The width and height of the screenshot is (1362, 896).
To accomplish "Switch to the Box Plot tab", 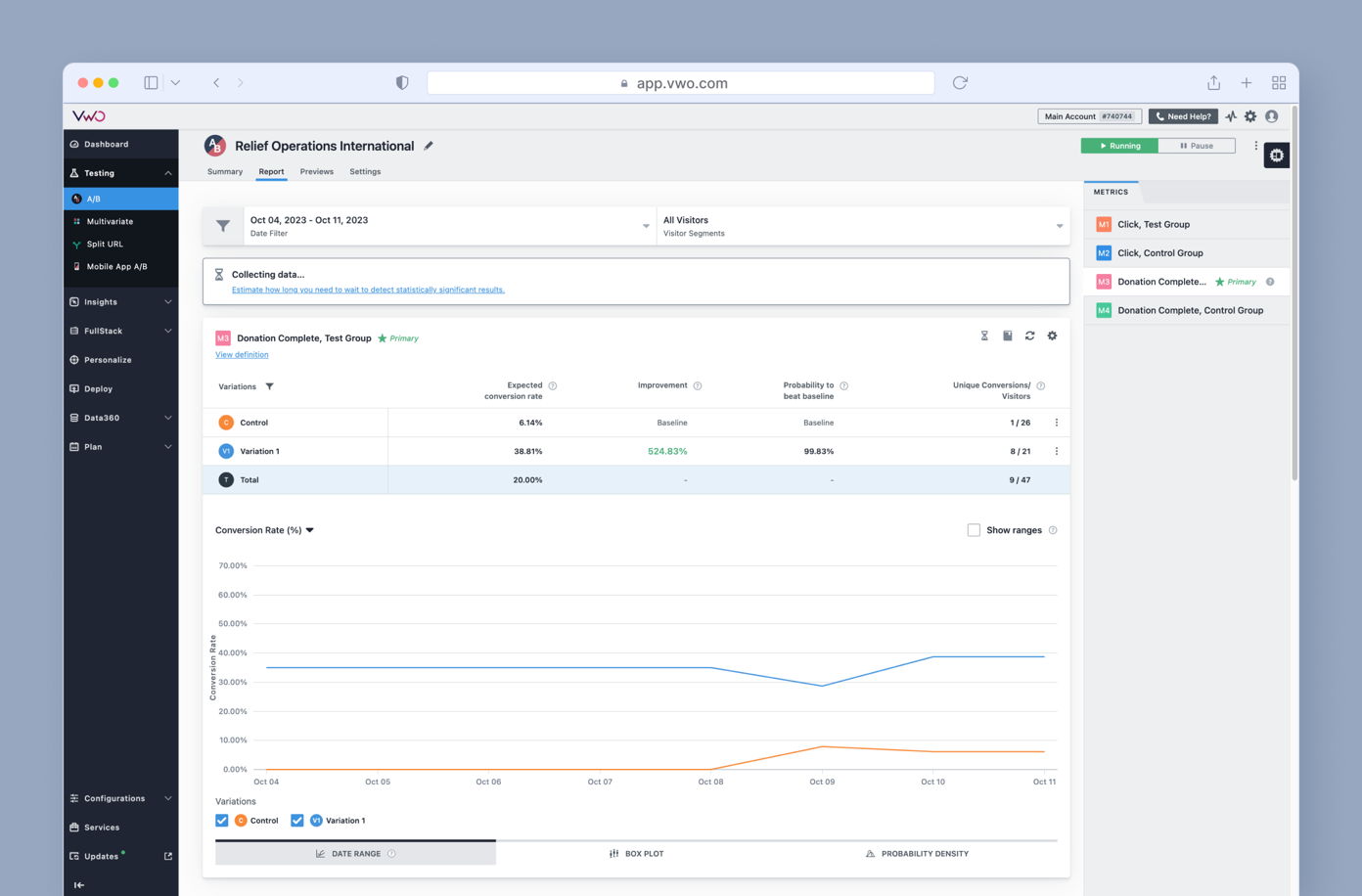I will [636, 854].
